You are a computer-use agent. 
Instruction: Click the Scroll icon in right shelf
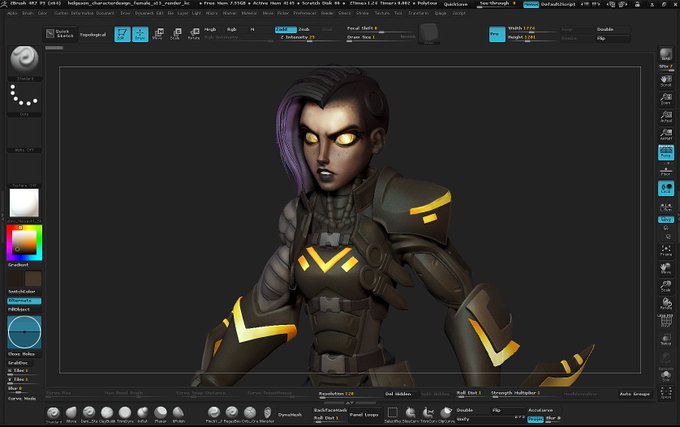point(666,81)
